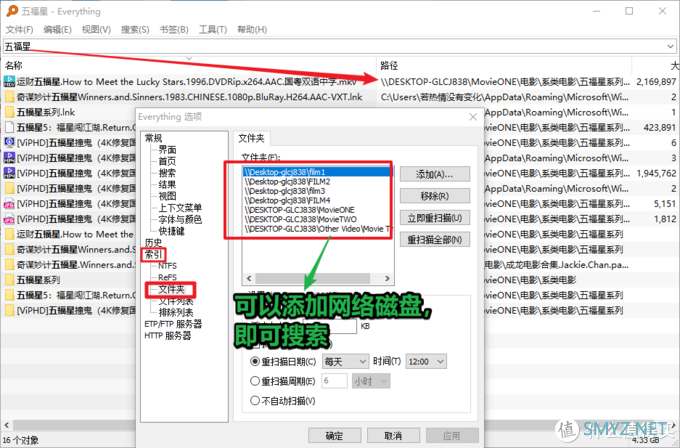The image size is (680, 448).
Task: Click the folder list's right scroll arrow
Action: tap(387, 278)
